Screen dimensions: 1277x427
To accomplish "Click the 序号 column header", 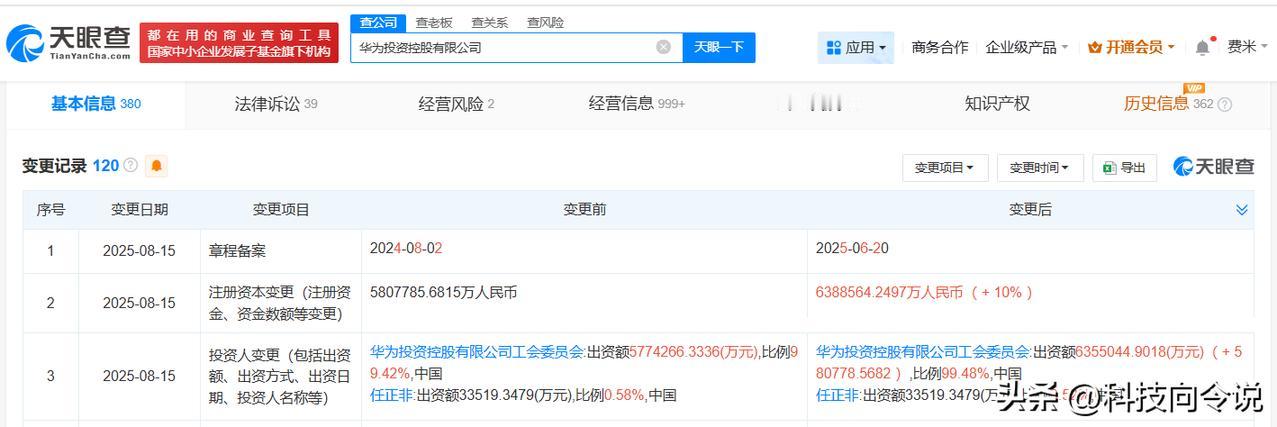I will (x=51, y=210).
